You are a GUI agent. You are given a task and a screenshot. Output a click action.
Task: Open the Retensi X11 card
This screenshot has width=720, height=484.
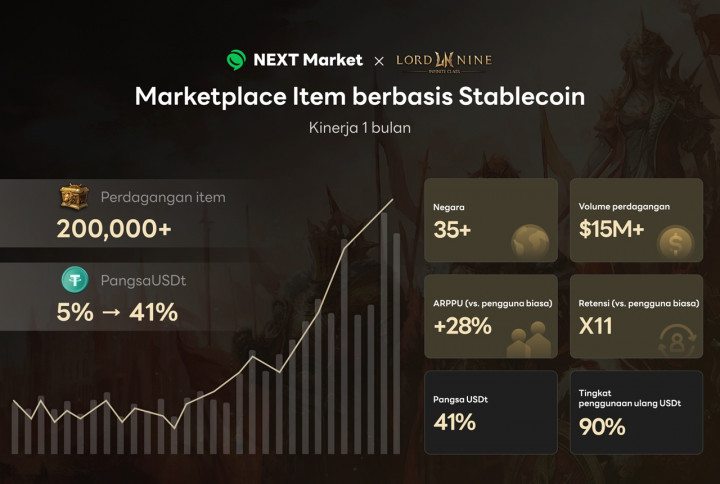636,315
